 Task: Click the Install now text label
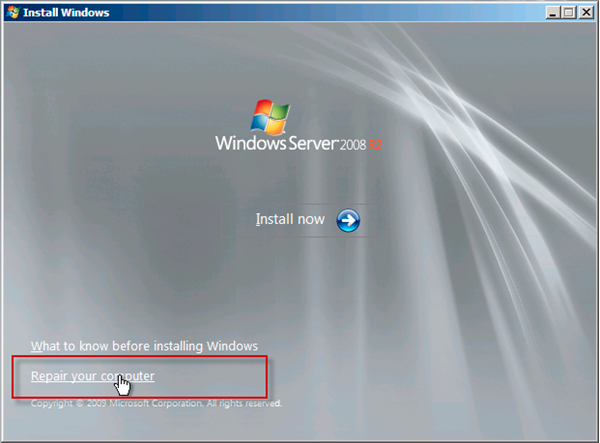pos(290,219)
